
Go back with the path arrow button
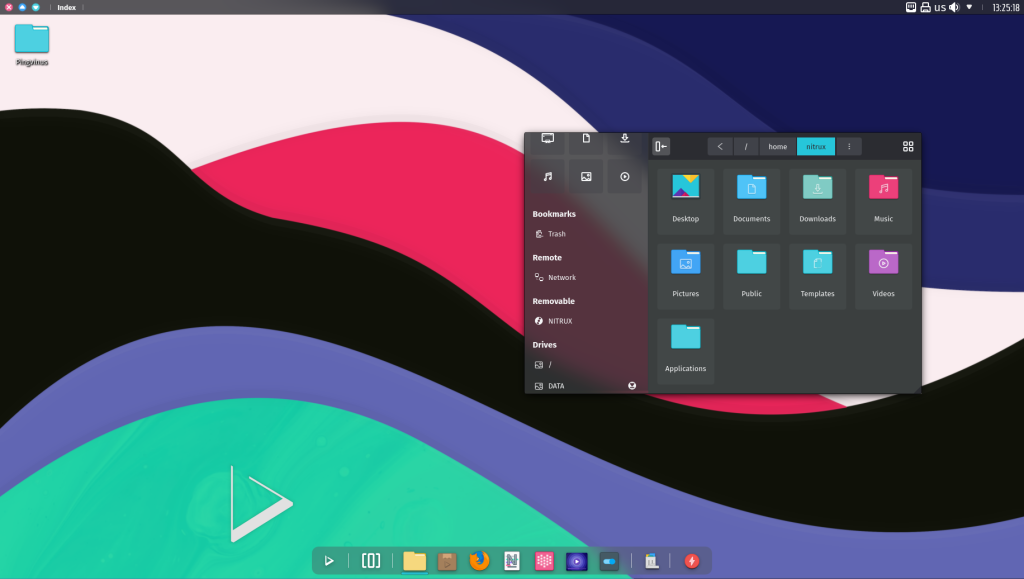click(720, 147)
